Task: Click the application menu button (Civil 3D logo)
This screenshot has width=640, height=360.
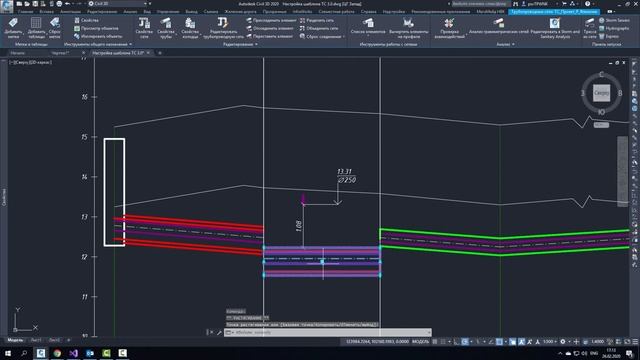Action: coord(7,7)
